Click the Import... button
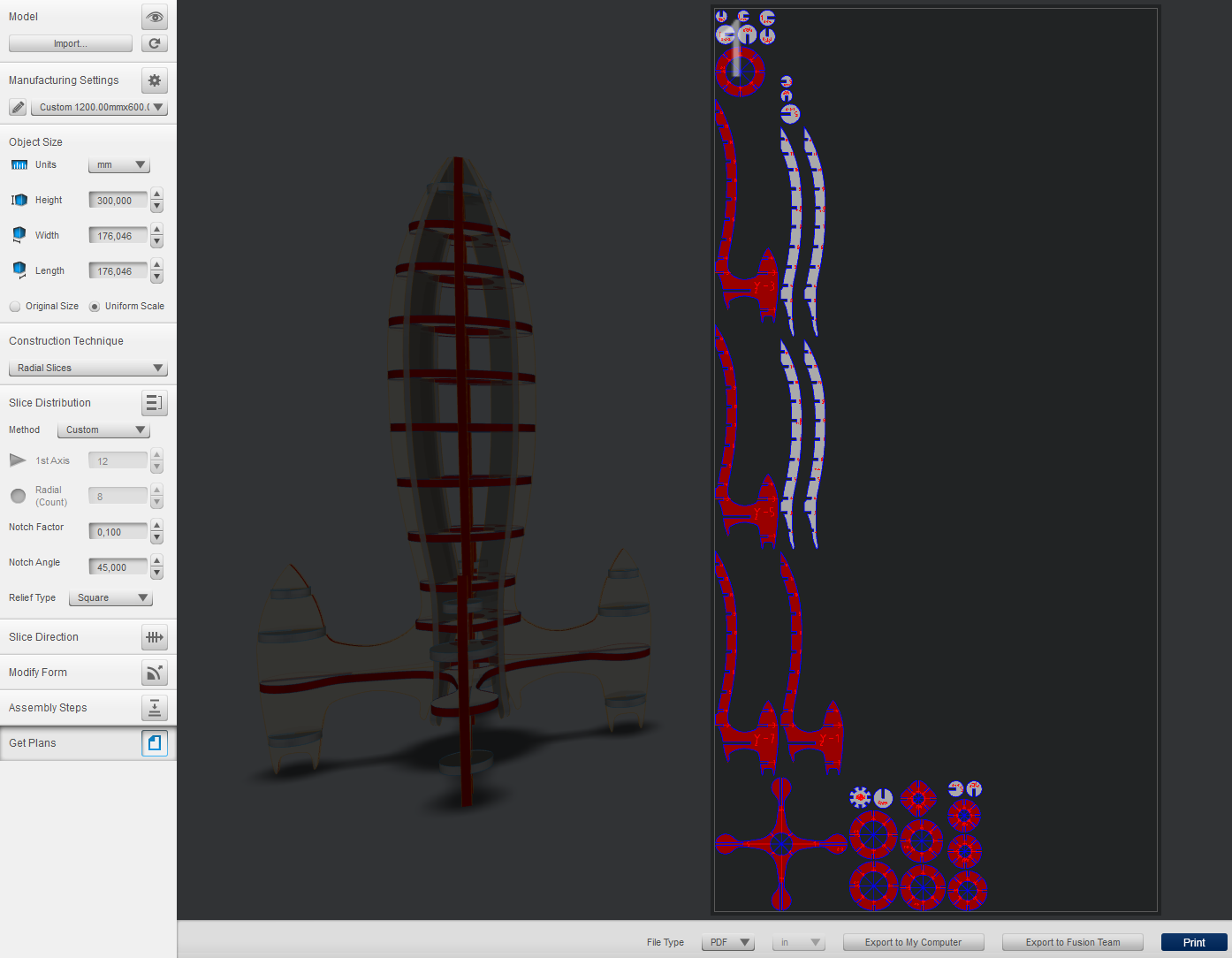1232x958 pixels. 71,43
